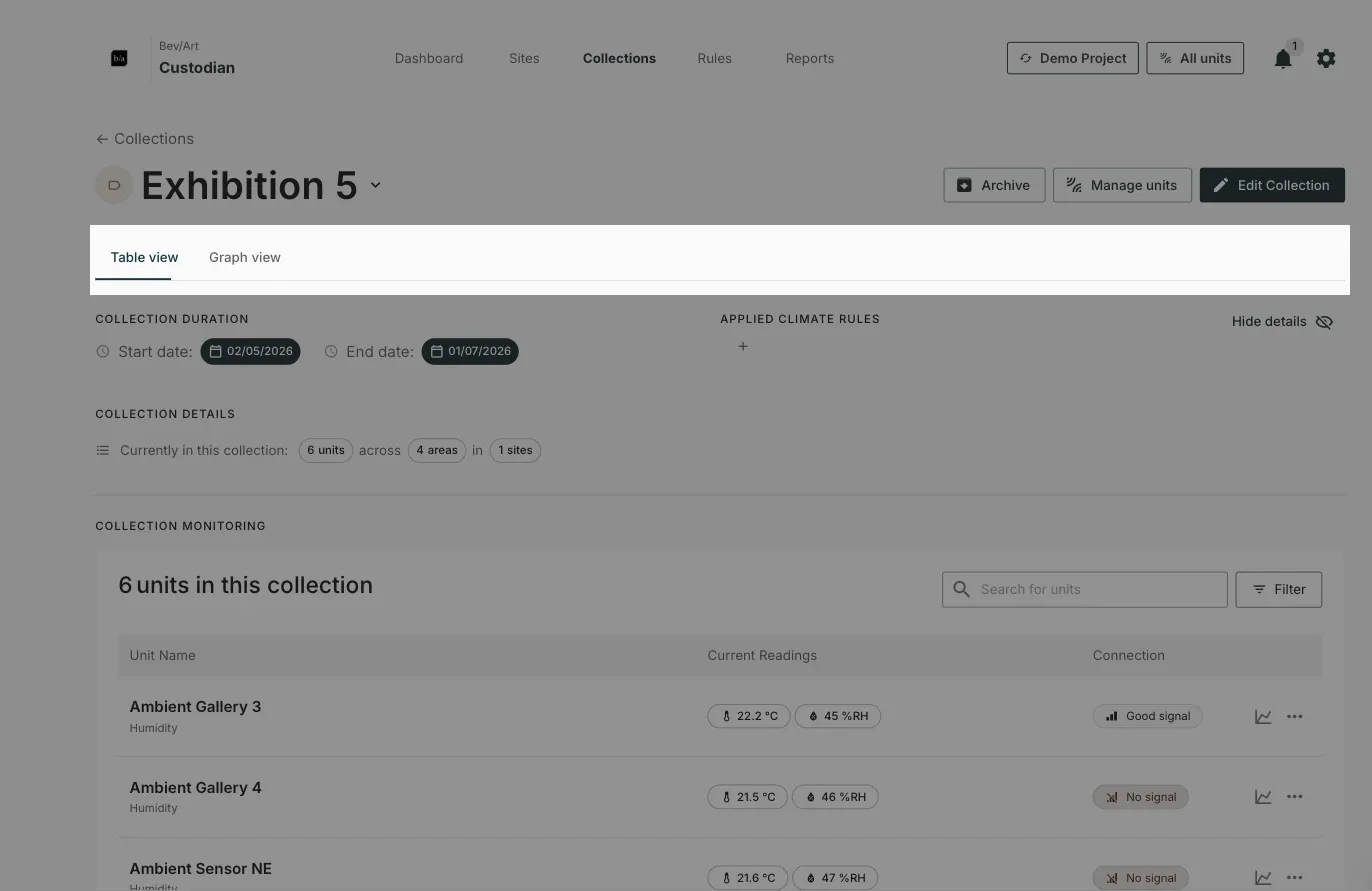The image size is (1372, 891).
Task: Select Ambient Gallery 4 unit name
Action: (x=195, y=788)
